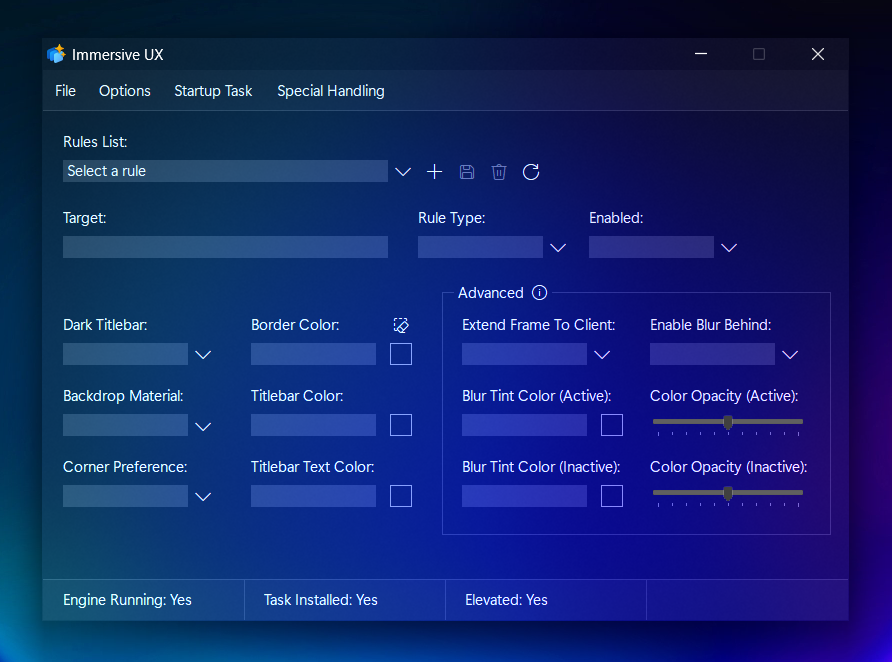
Task: Open the Enabled dropdown
Action: pos(729,248)
